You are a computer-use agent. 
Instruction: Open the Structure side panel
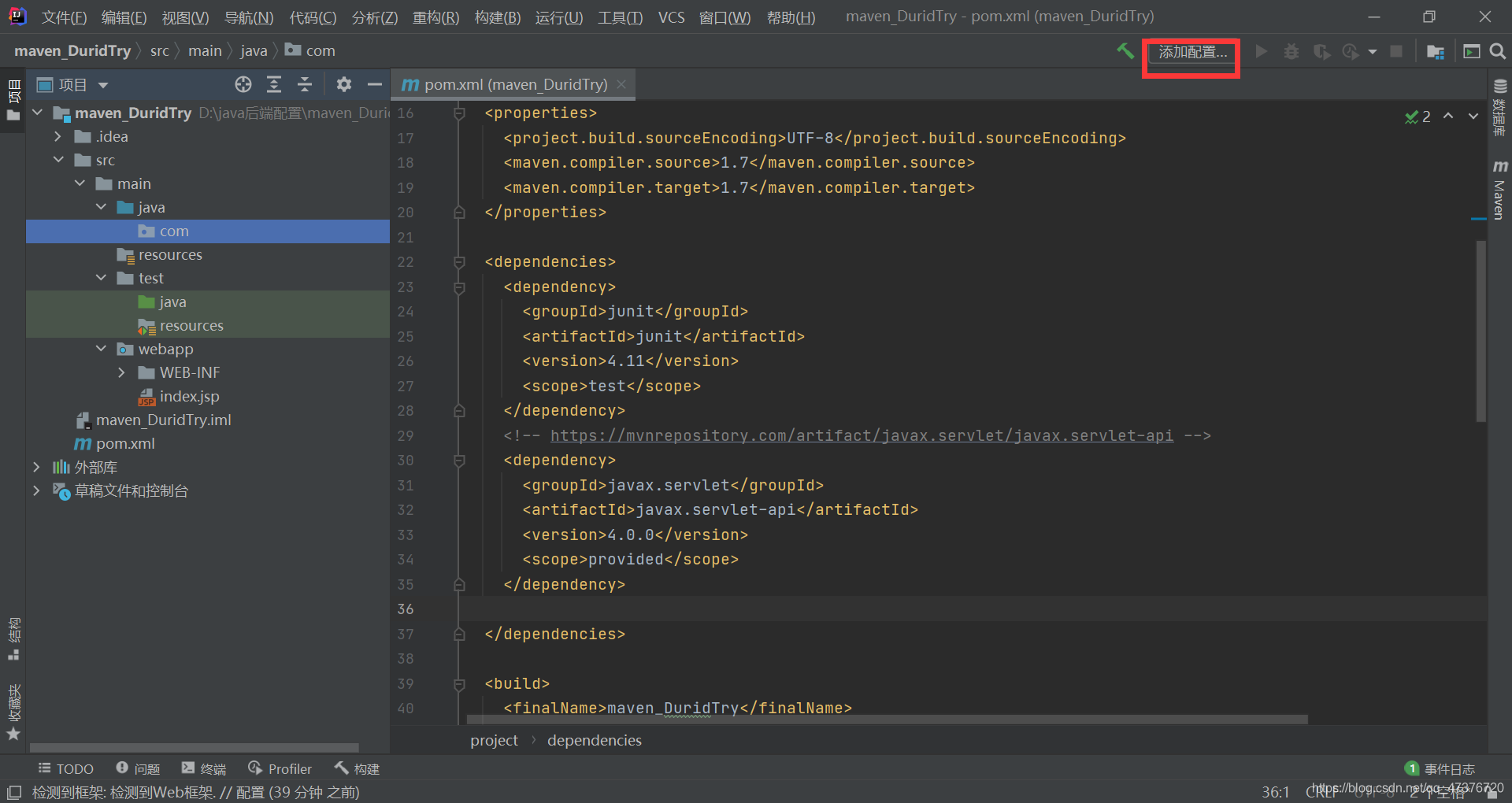13,638
